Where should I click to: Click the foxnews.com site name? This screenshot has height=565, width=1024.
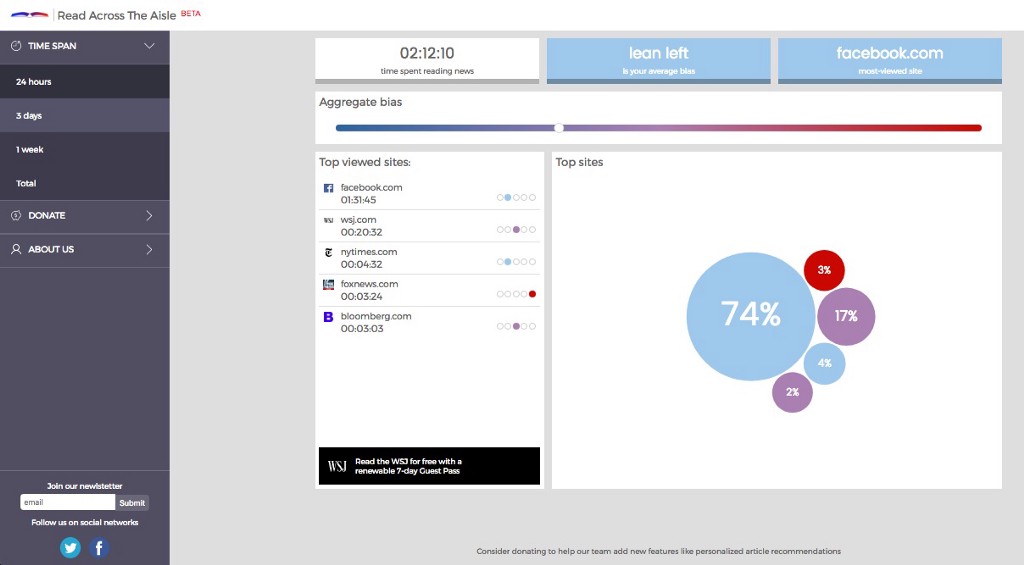[370, 283]
